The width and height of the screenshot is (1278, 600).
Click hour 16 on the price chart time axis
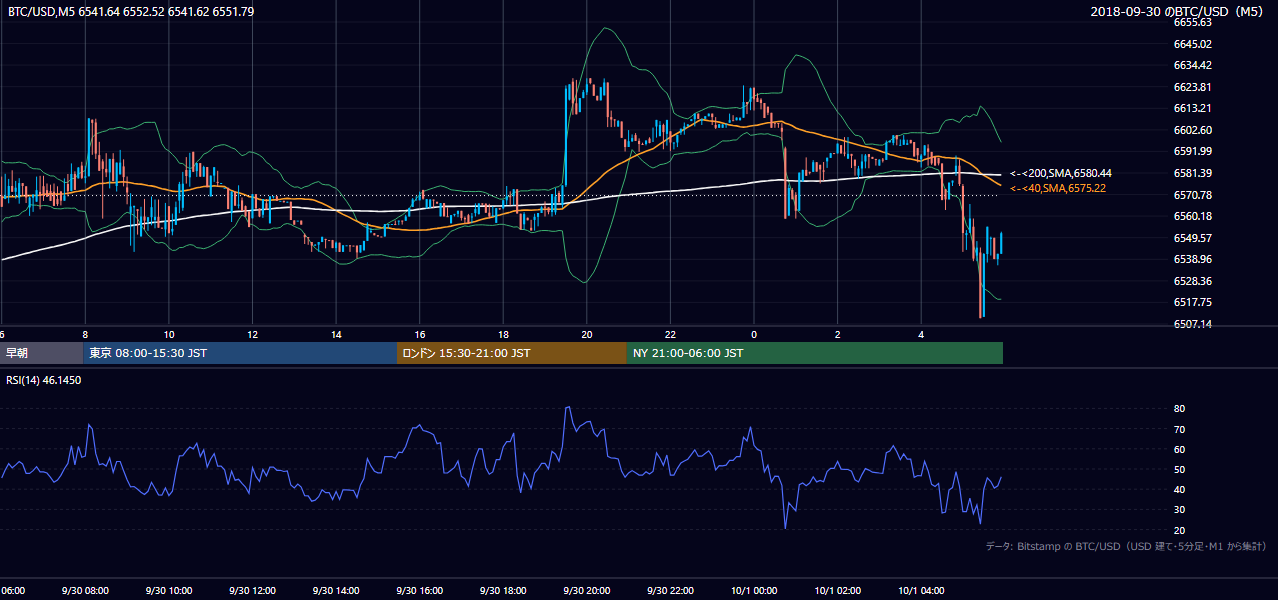click(420, 334)
